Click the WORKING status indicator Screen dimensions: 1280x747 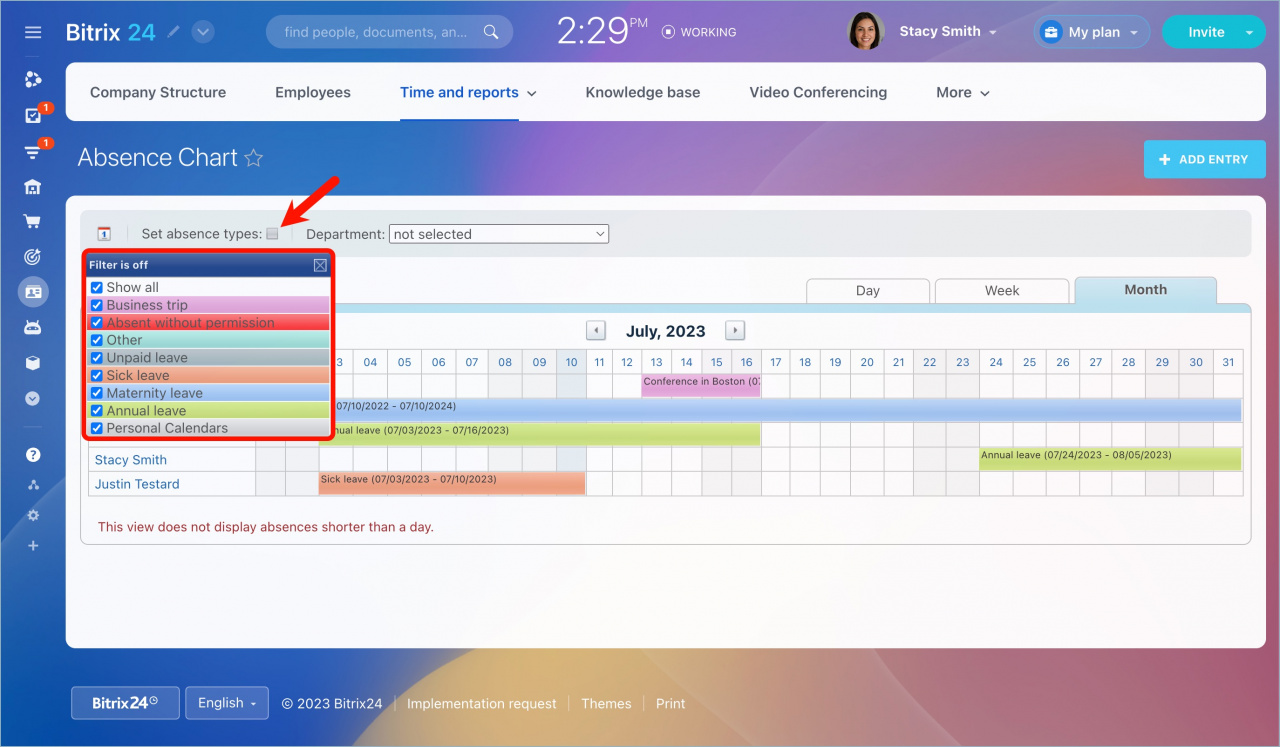699,32
